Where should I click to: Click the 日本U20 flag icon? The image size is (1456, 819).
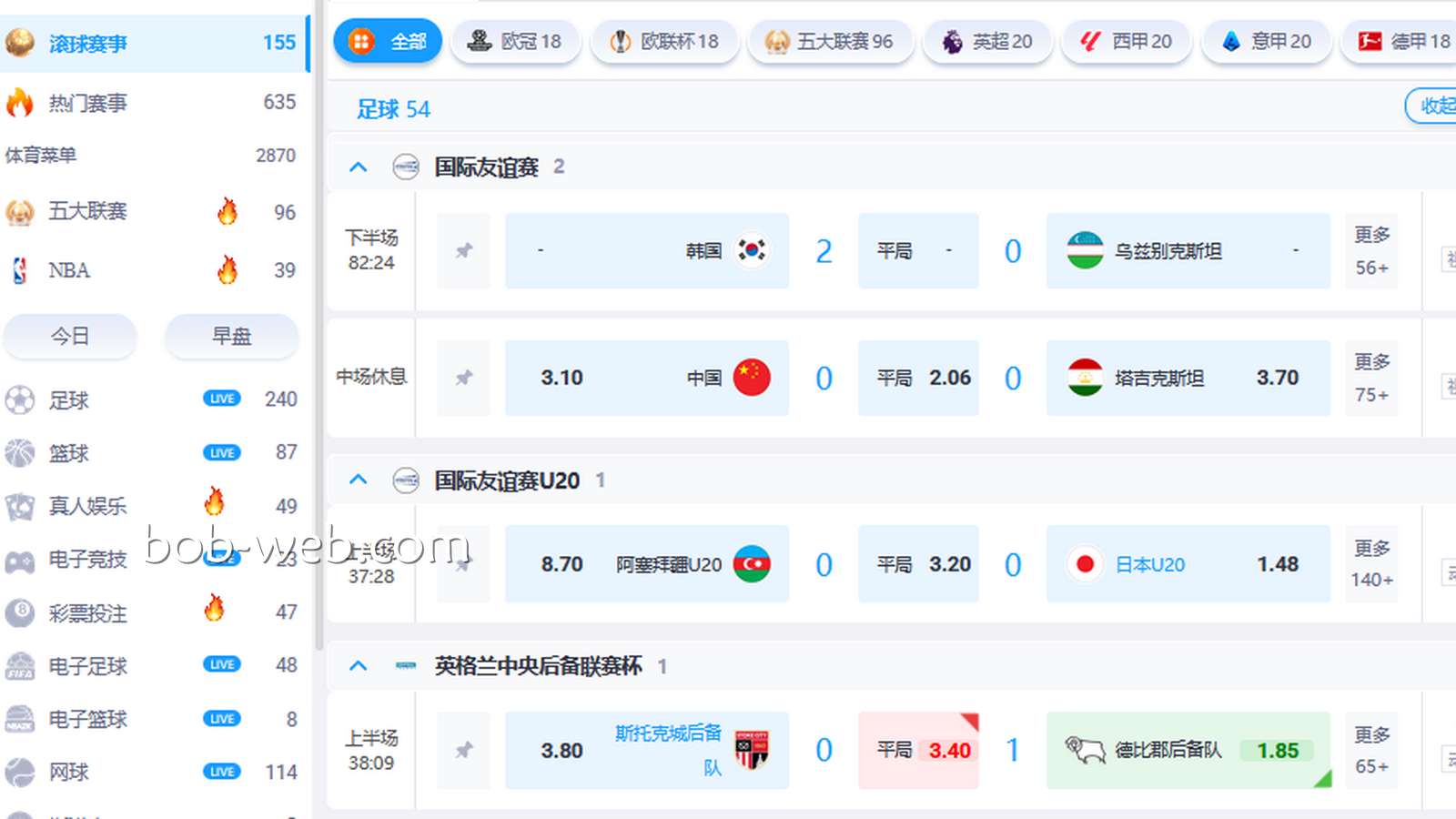coord(1085,564)
